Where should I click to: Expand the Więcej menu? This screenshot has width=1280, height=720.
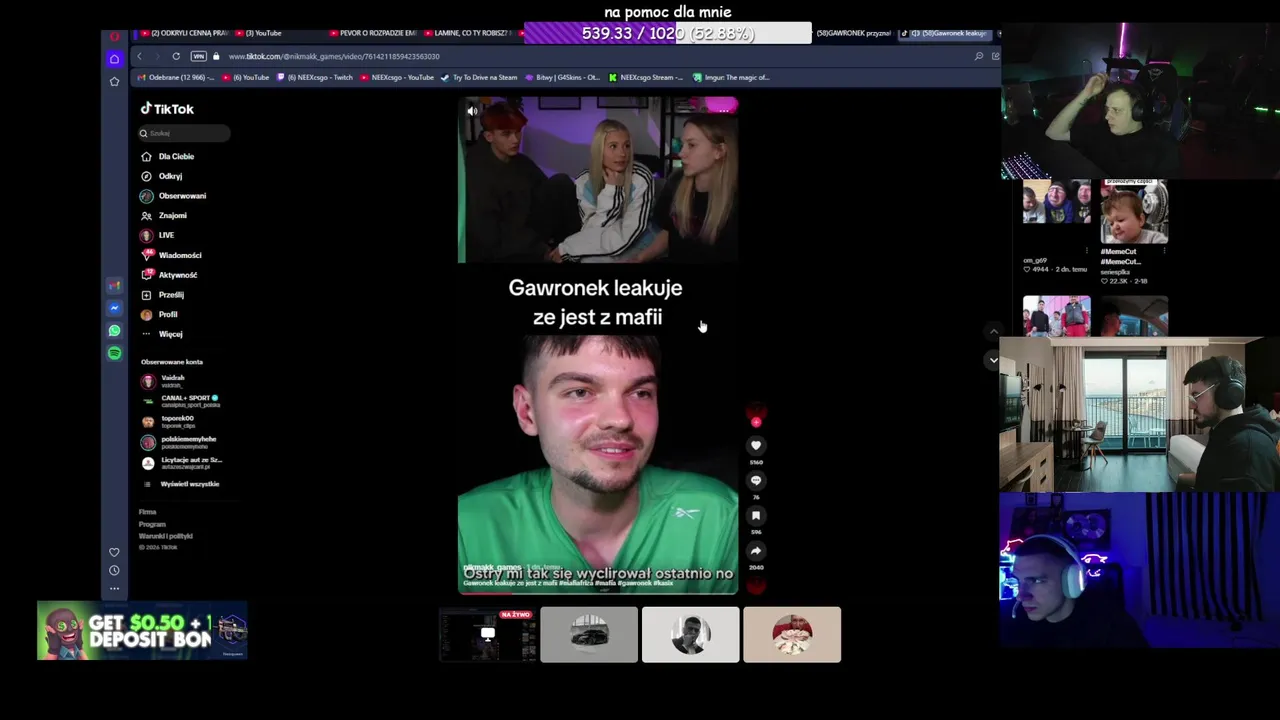pos(162,334)
